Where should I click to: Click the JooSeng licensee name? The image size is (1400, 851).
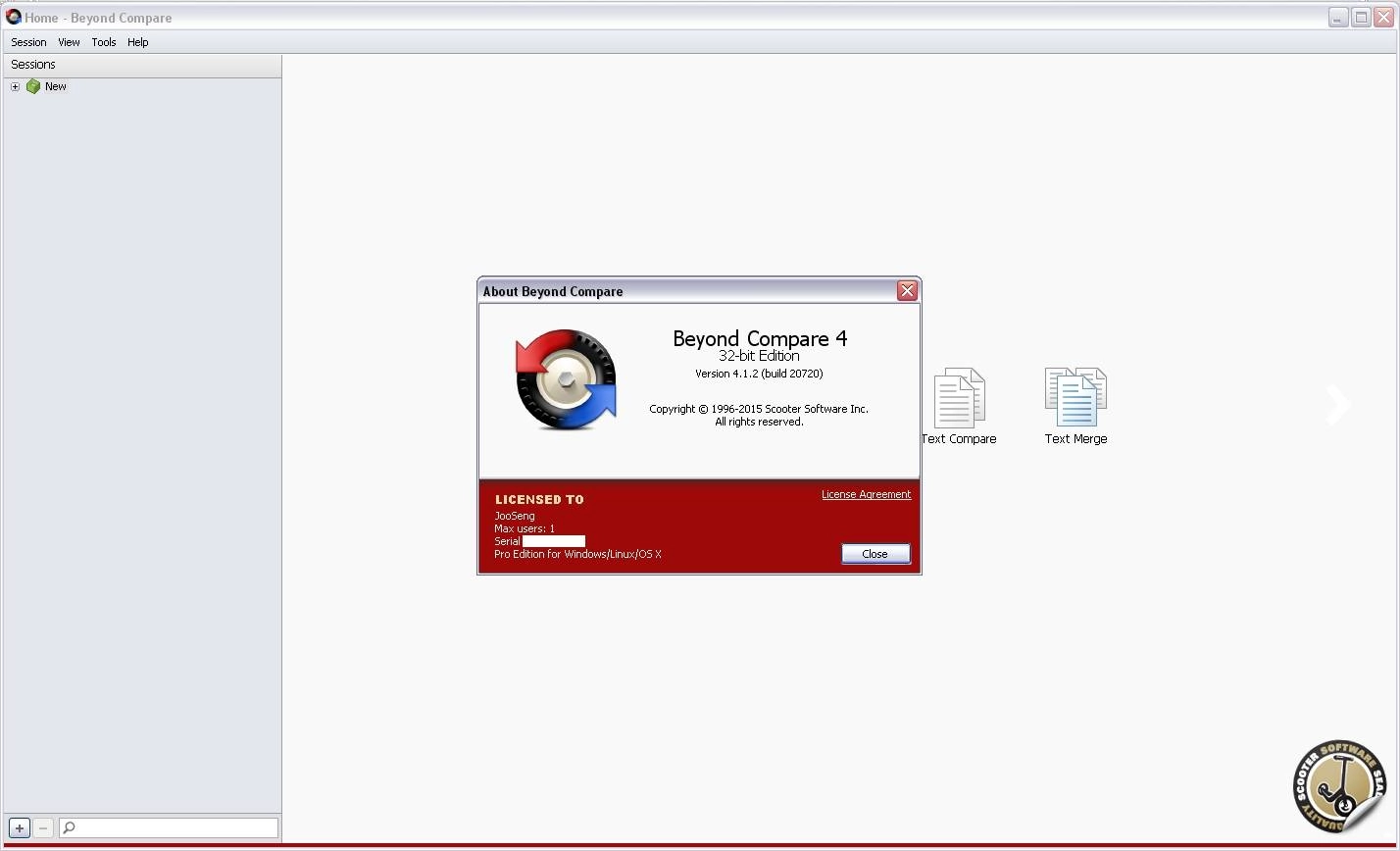point(515,516)
